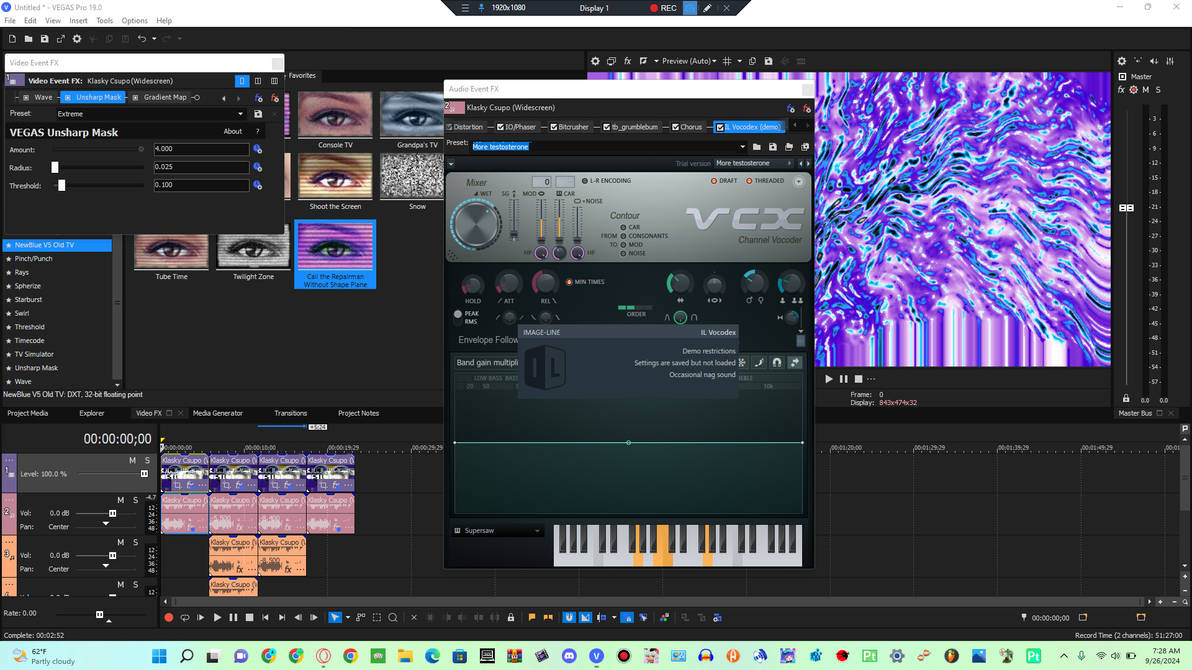Insert a marker using orange marker icon
This screenshot has width=1192, height=670.
point(531,618)
